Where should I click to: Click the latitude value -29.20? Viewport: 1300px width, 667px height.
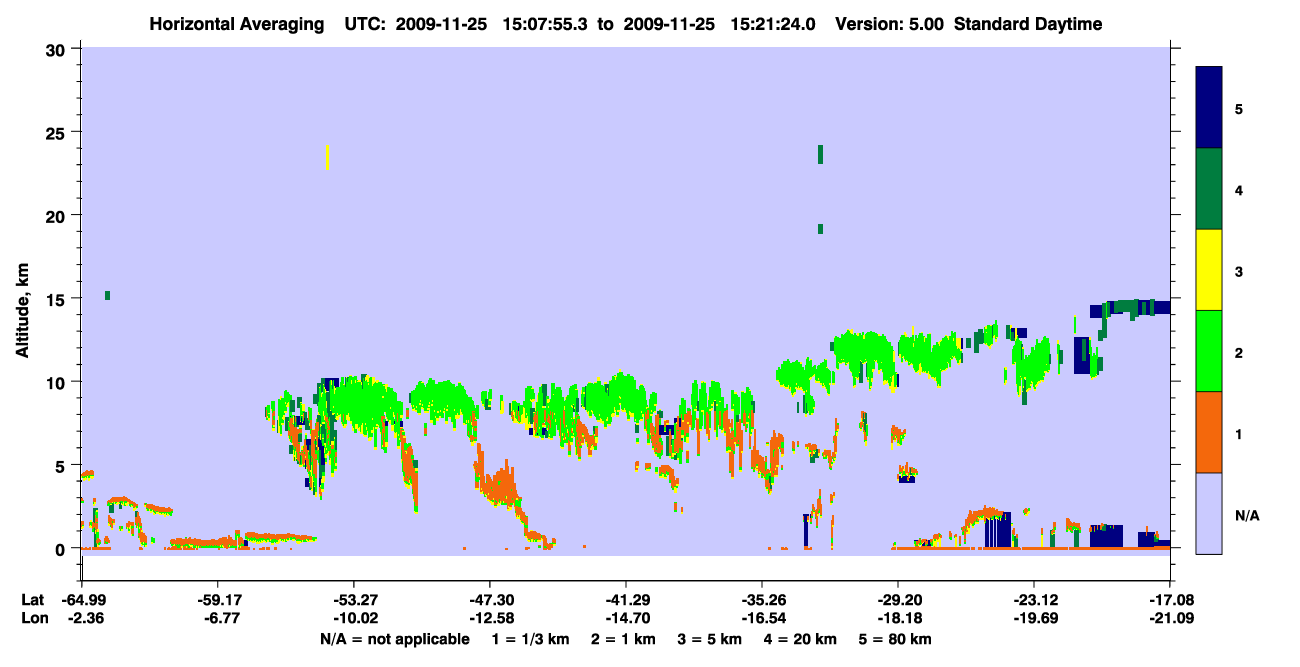tap(898, 600)
